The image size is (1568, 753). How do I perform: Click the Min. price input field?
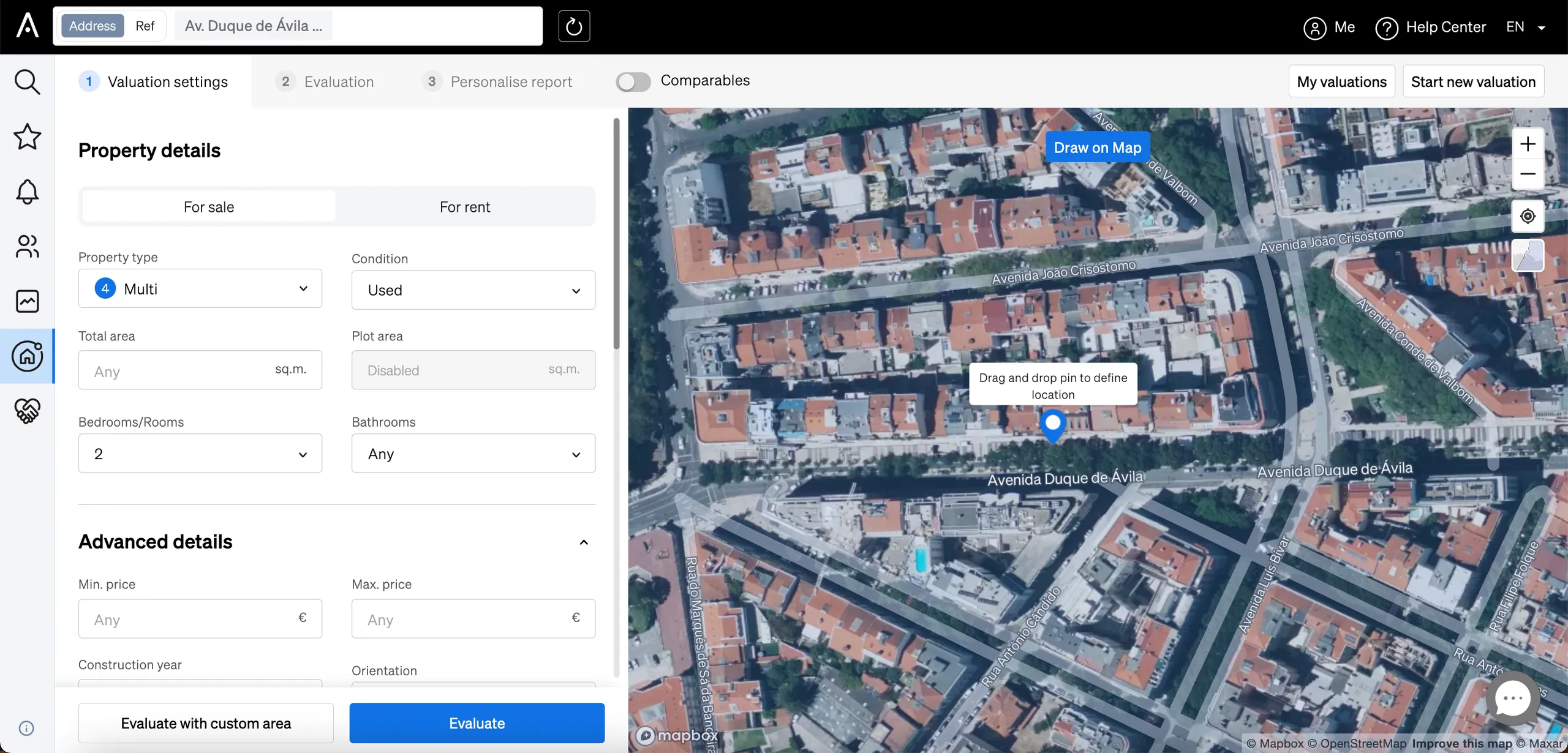pyautogui.click(x=200, y=619)
